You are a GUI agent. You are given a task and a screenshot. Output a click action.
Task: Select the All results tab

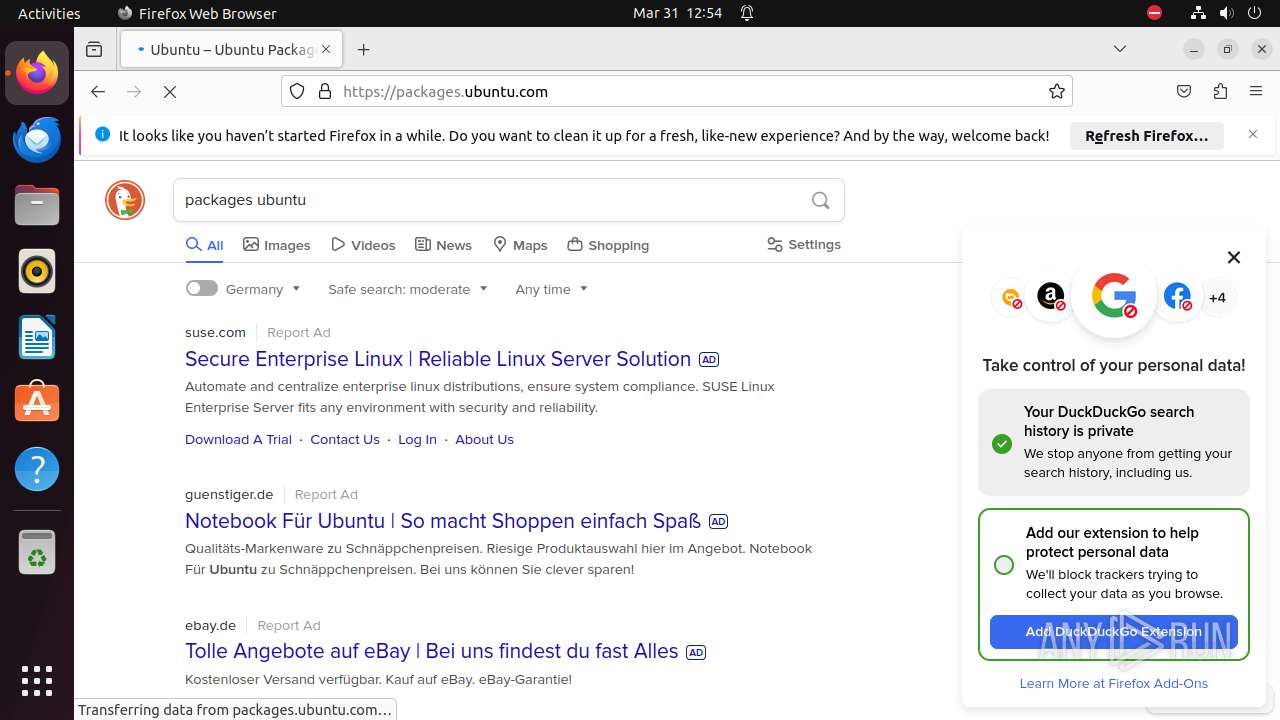(205, 245)
